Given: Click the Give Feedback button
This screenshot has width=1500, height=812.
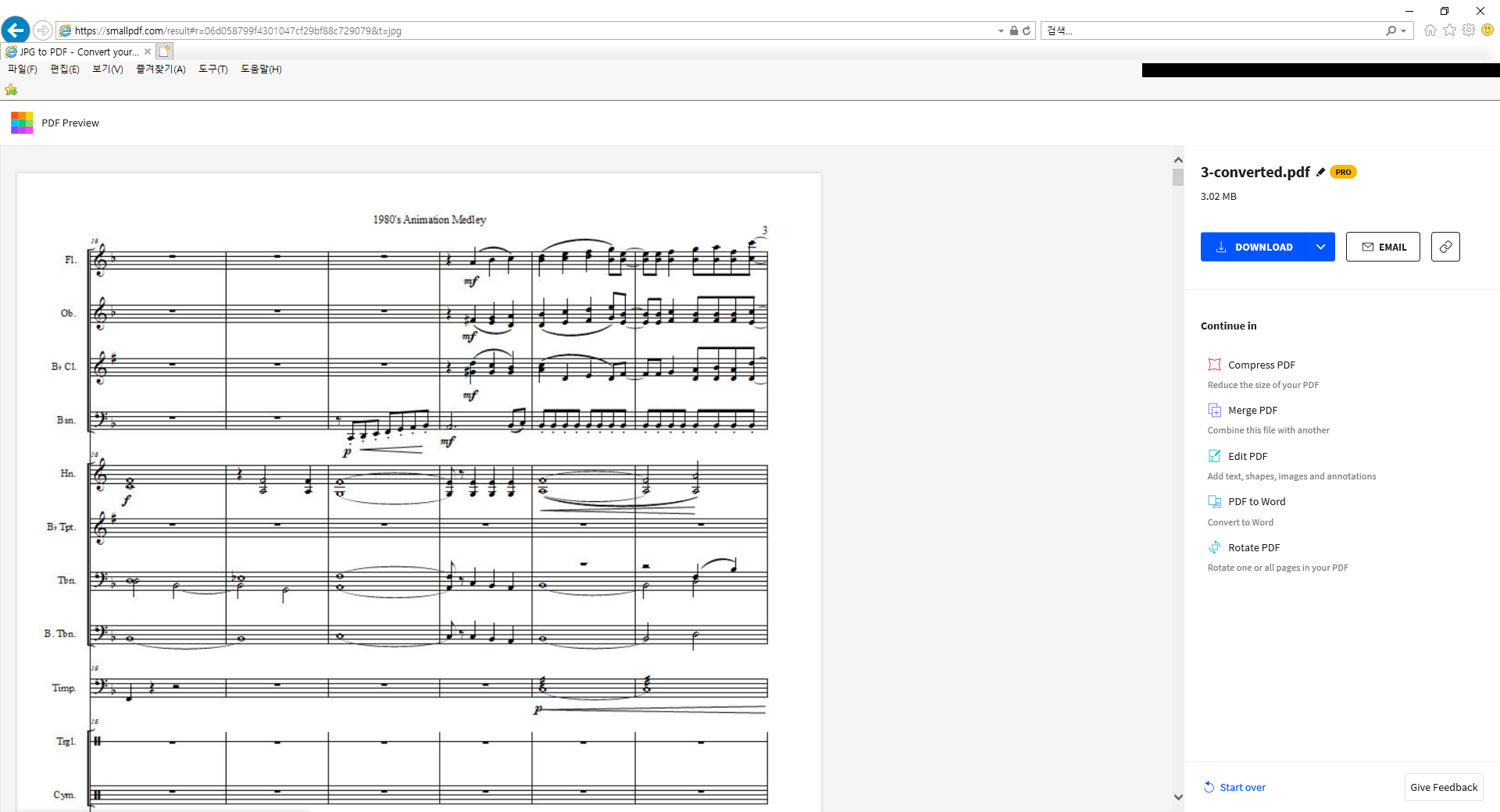Looking at the screenshot, I should coord(1444,787).
